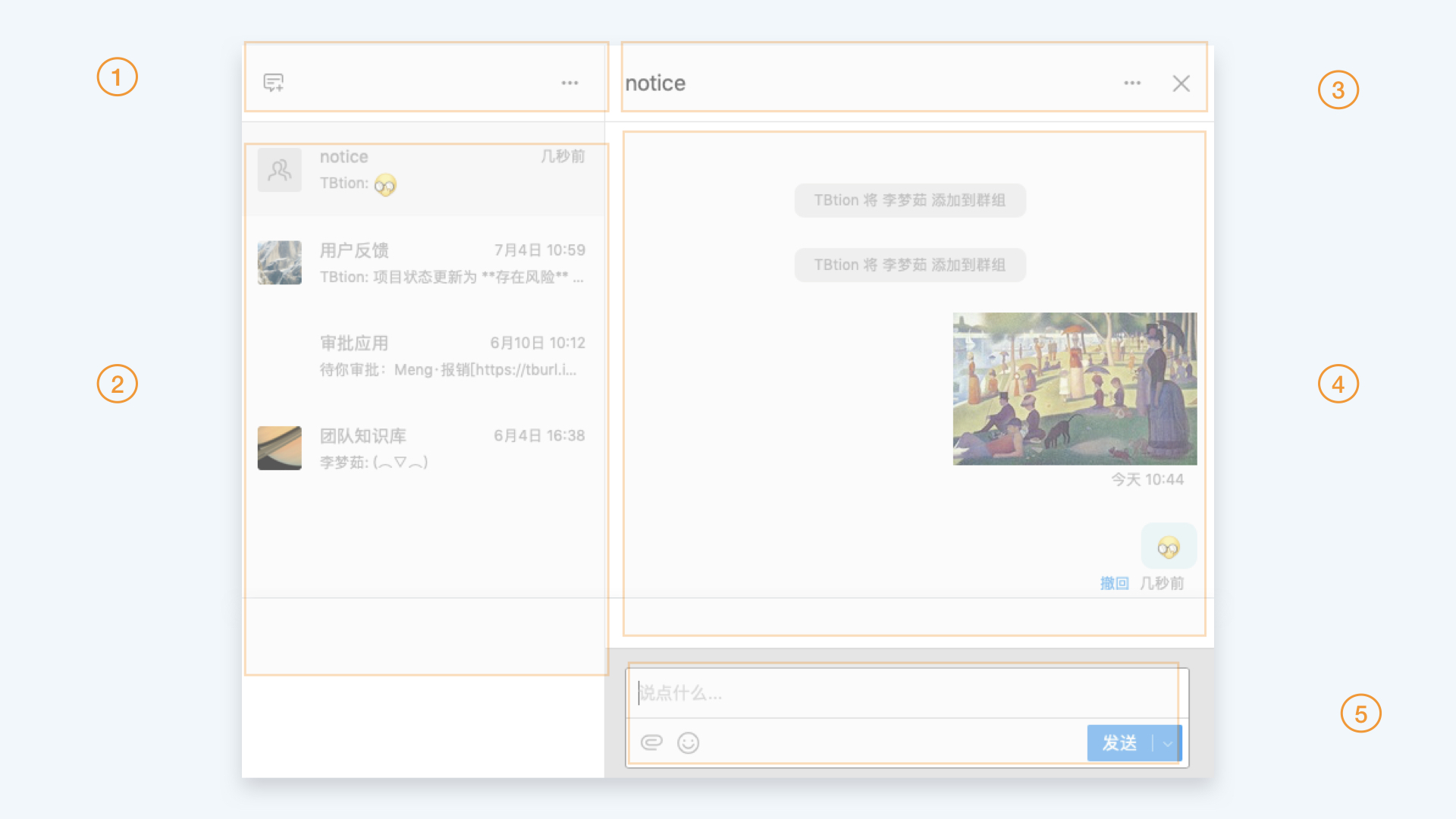Open the notice chat more options menu

1132,83
